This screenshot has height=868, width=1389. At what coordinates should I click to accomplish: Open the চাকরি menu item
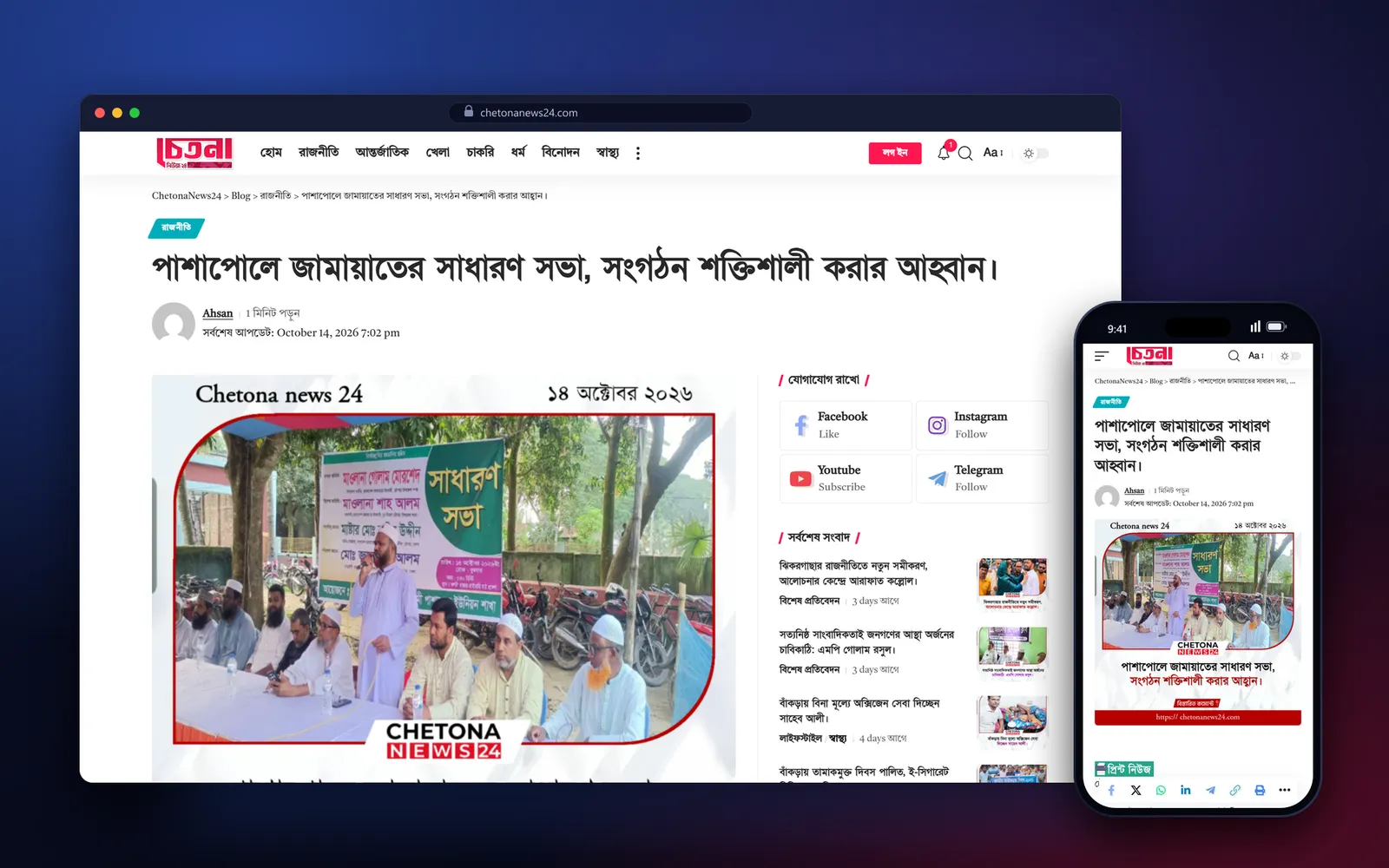pos(480,152)
